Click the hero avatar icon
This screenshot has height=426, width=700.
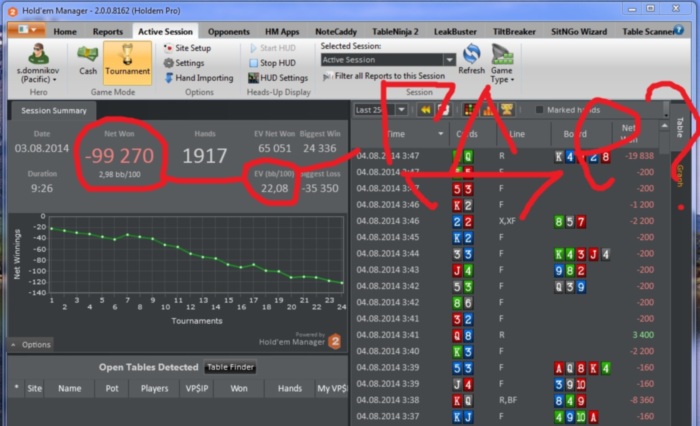pos(38,54)
